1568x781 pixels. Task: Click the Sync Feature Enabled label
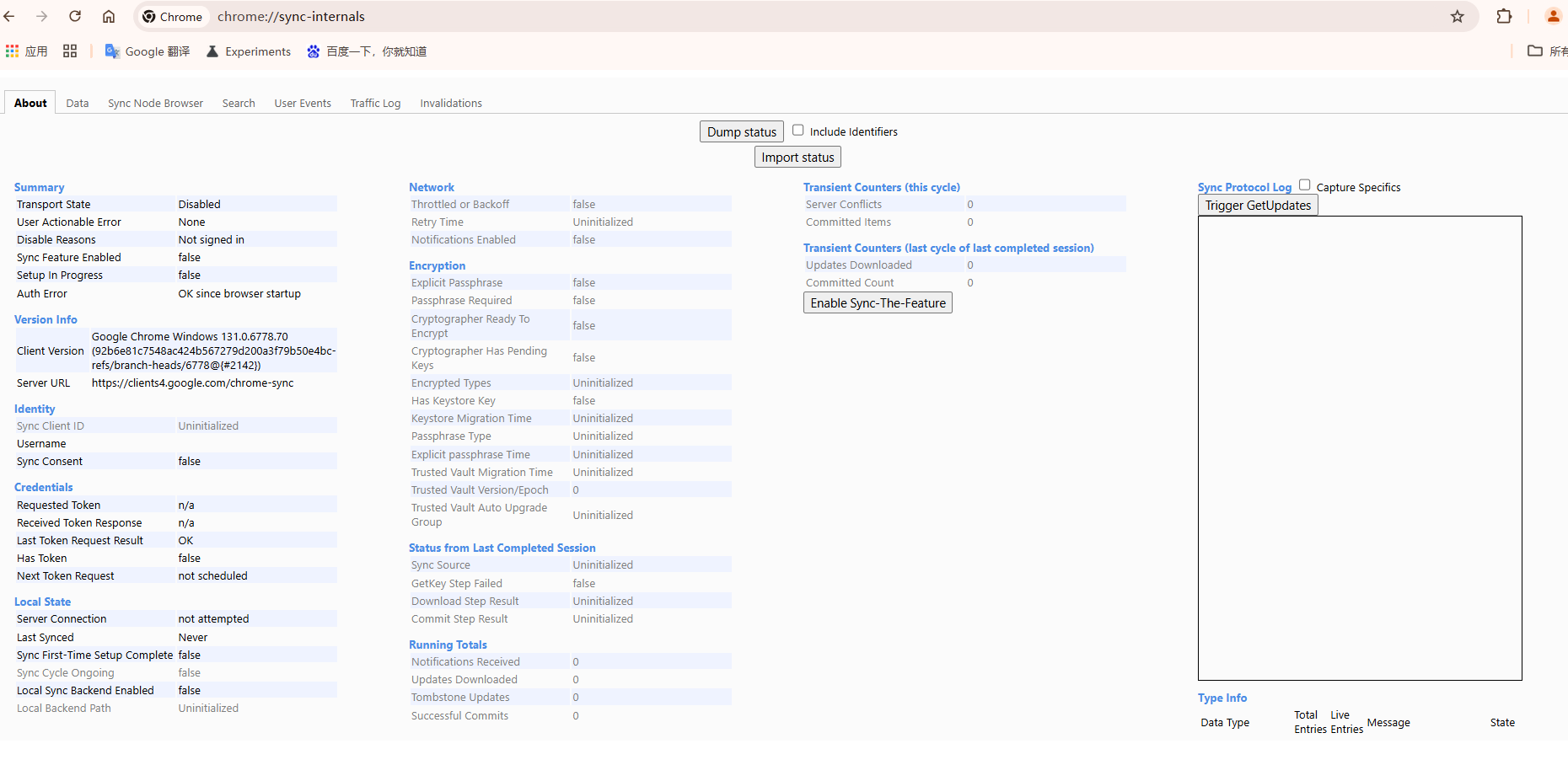69,257
